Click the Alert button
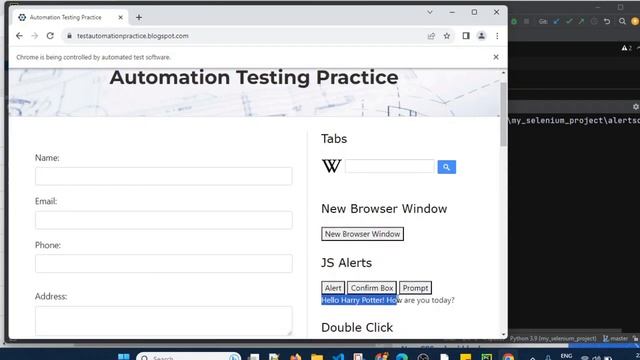This screenshot has width=640, height=360. [x=333, y=288]
